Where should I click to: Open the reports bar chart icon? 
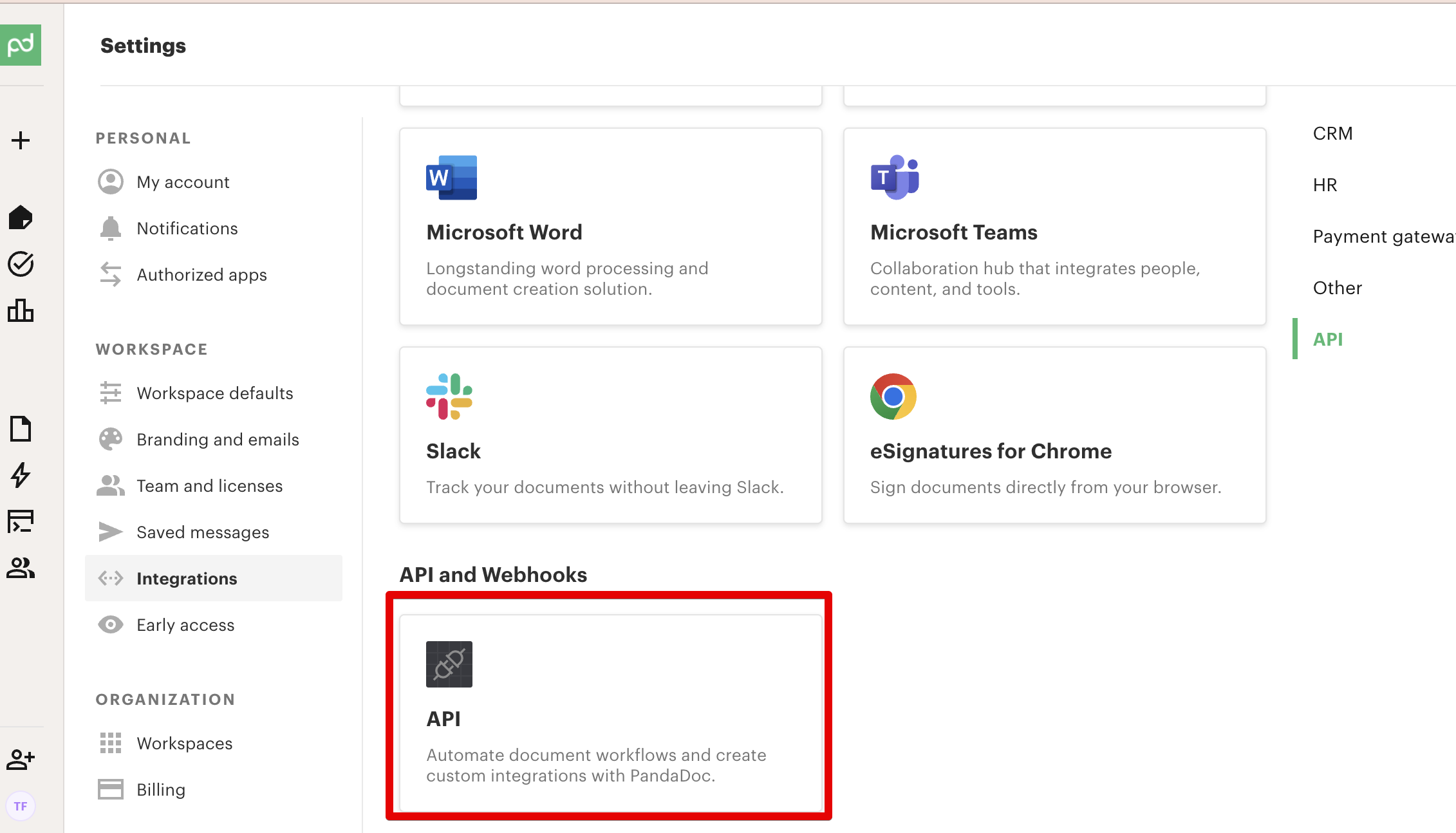coord(21,311)
